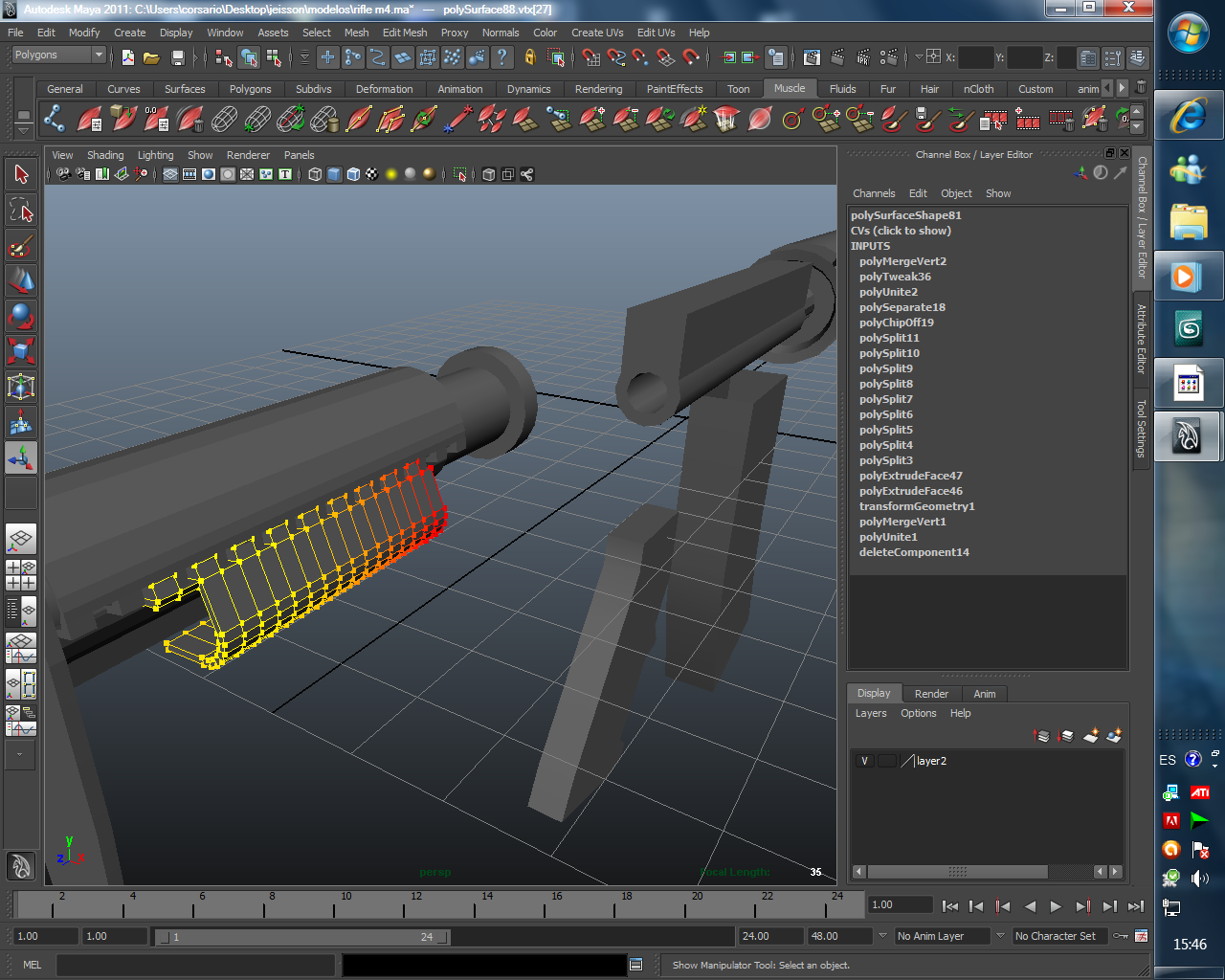
Task: Toggle lock of the current selection
Action: pyautogui.click(x=529, y=57)
